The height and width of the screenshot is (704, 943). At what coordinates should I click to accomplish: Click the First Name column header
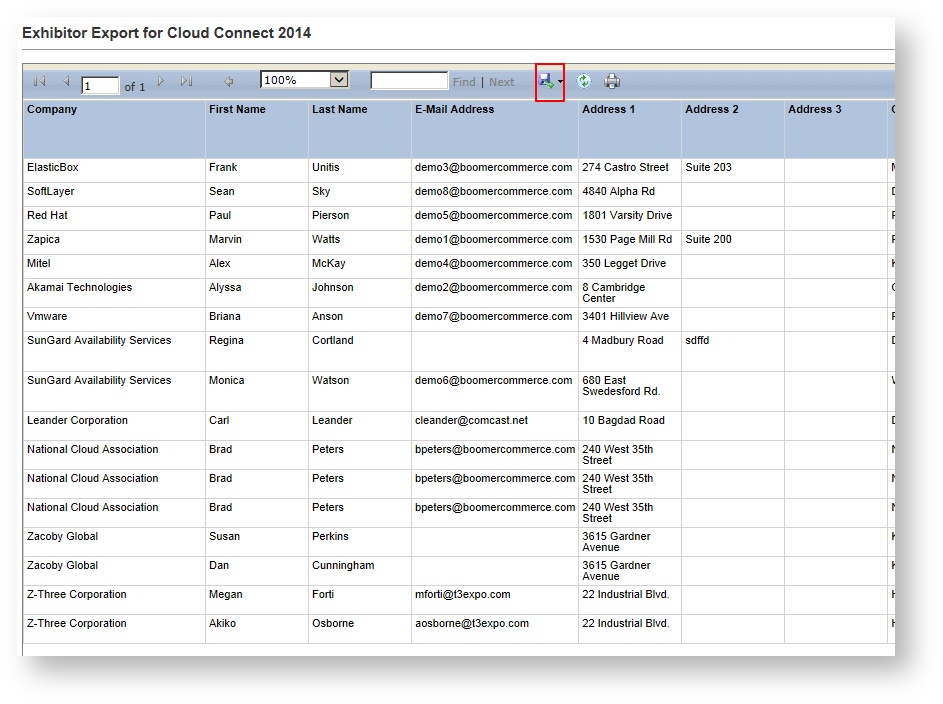237,110
